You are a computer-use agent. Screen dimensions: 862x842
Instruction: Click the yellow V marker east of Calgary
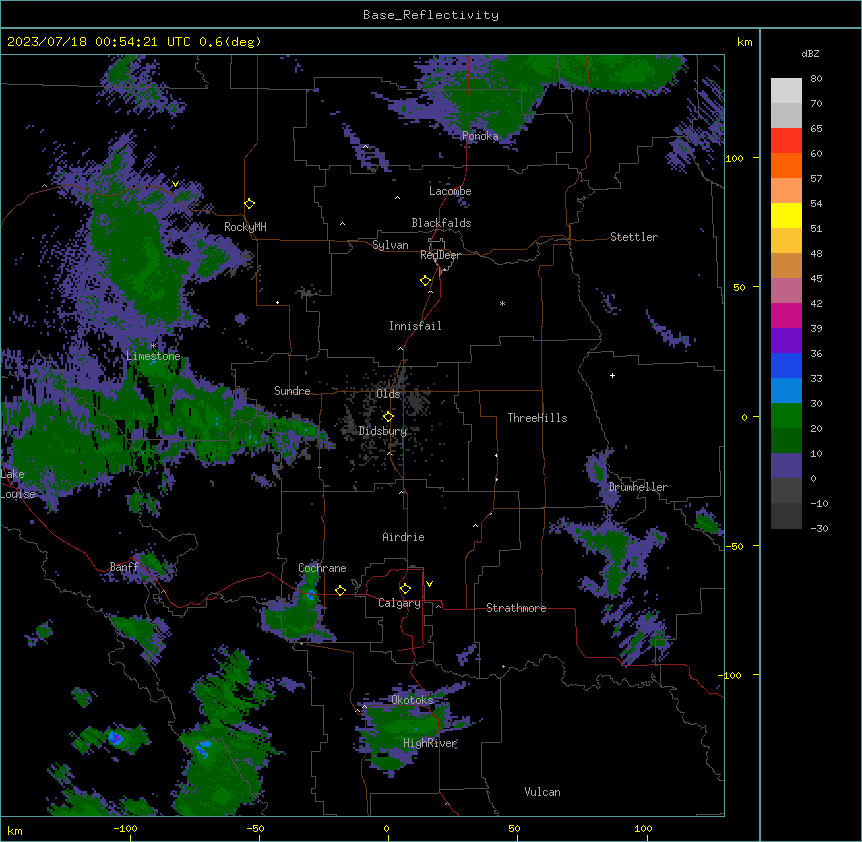429,584
